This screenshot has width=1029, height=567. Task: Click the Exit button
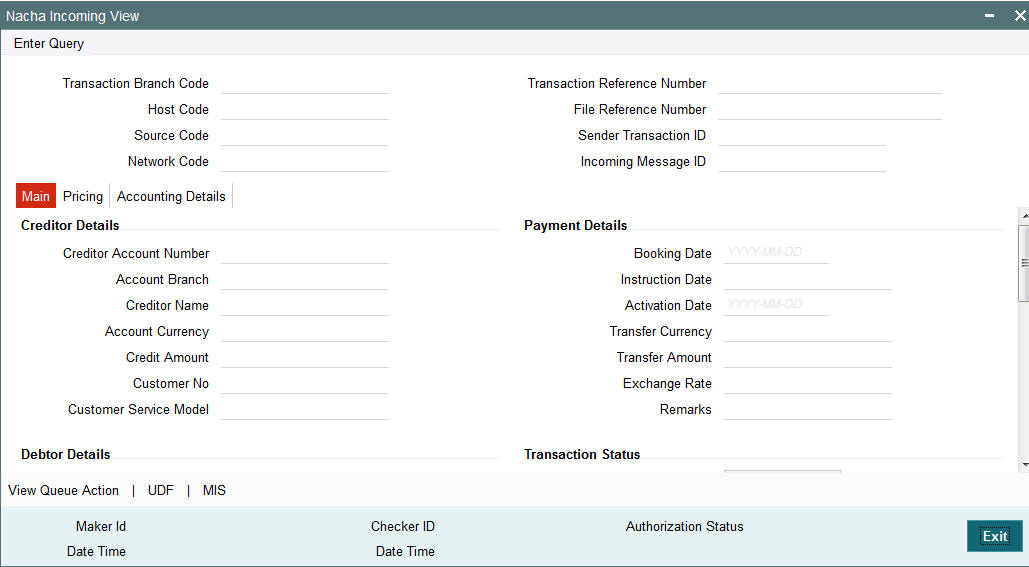(994, 536)
